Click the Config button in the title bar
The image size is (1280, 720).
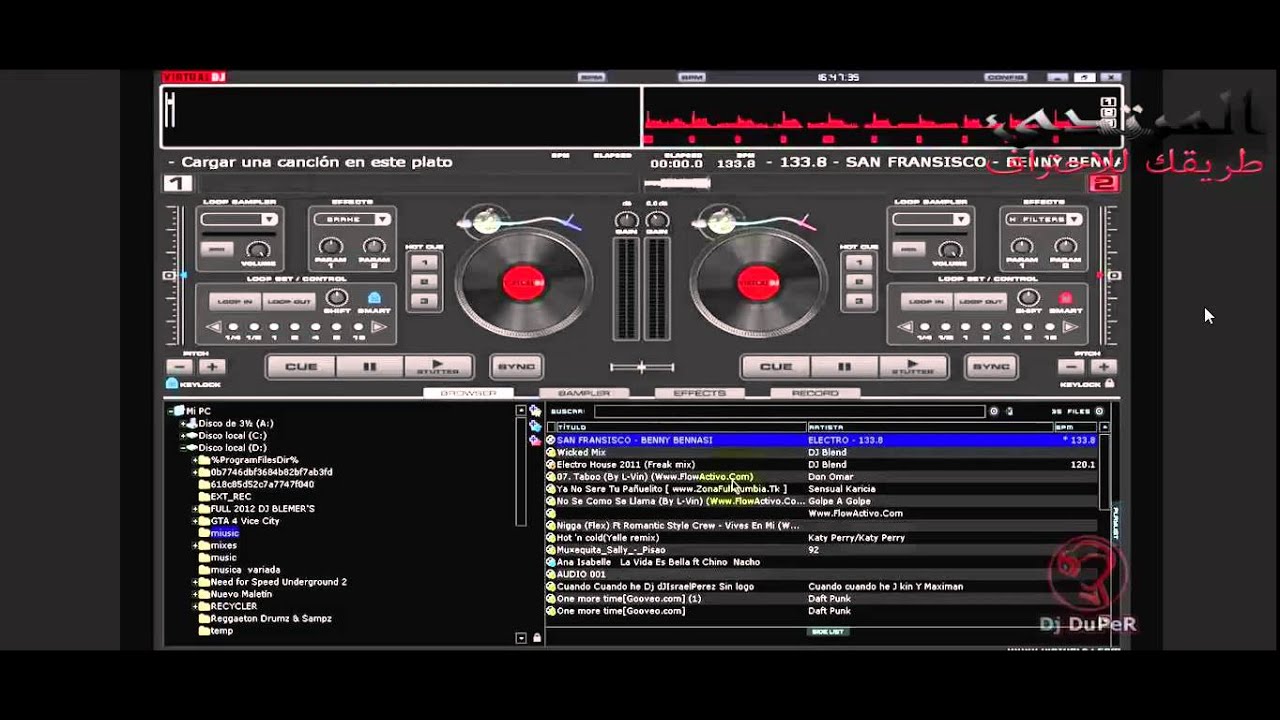(1005, 77)
